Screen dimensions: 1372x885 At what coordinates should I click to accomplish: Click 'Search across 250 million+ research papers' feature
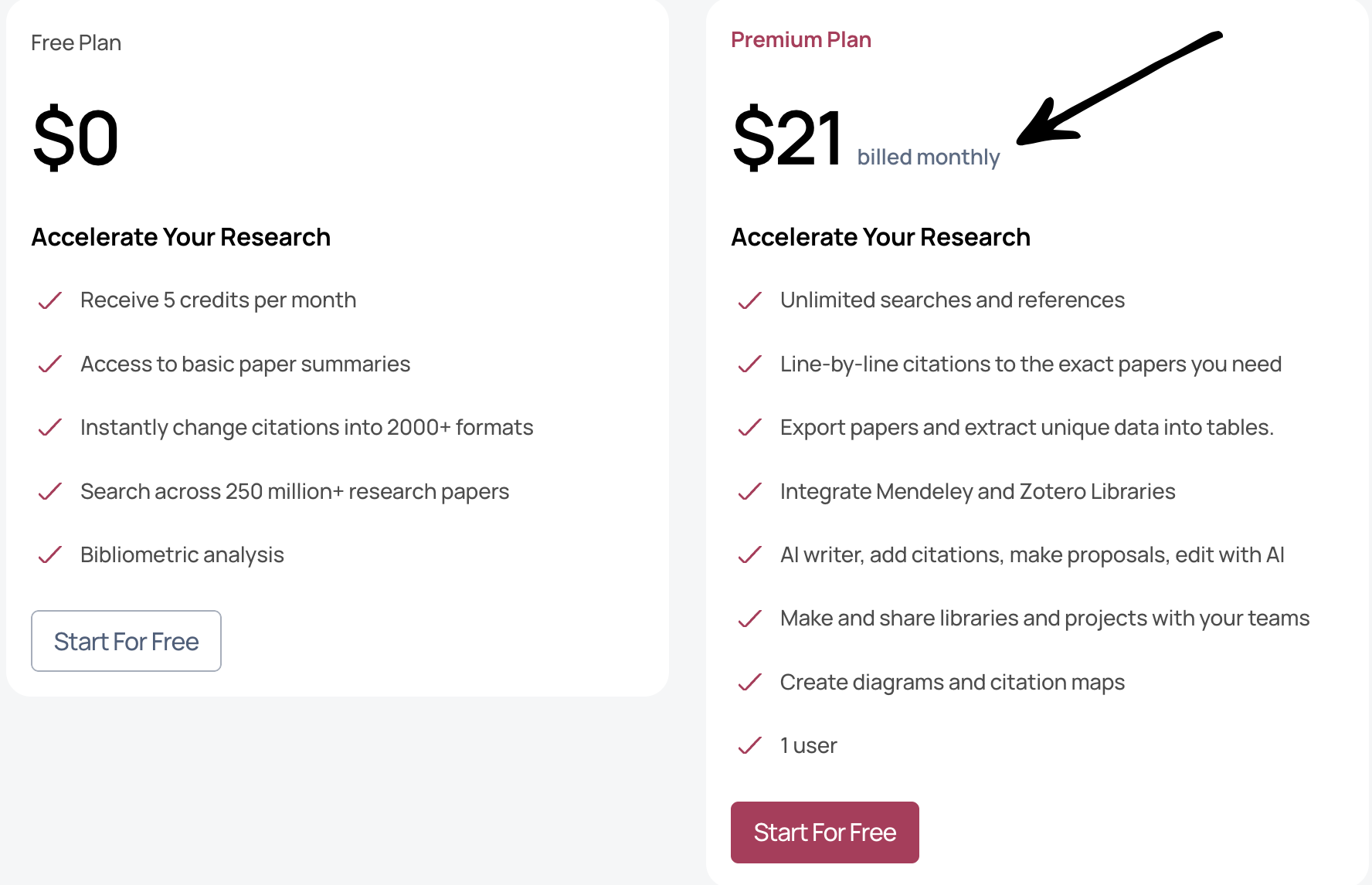pos(294,491)
